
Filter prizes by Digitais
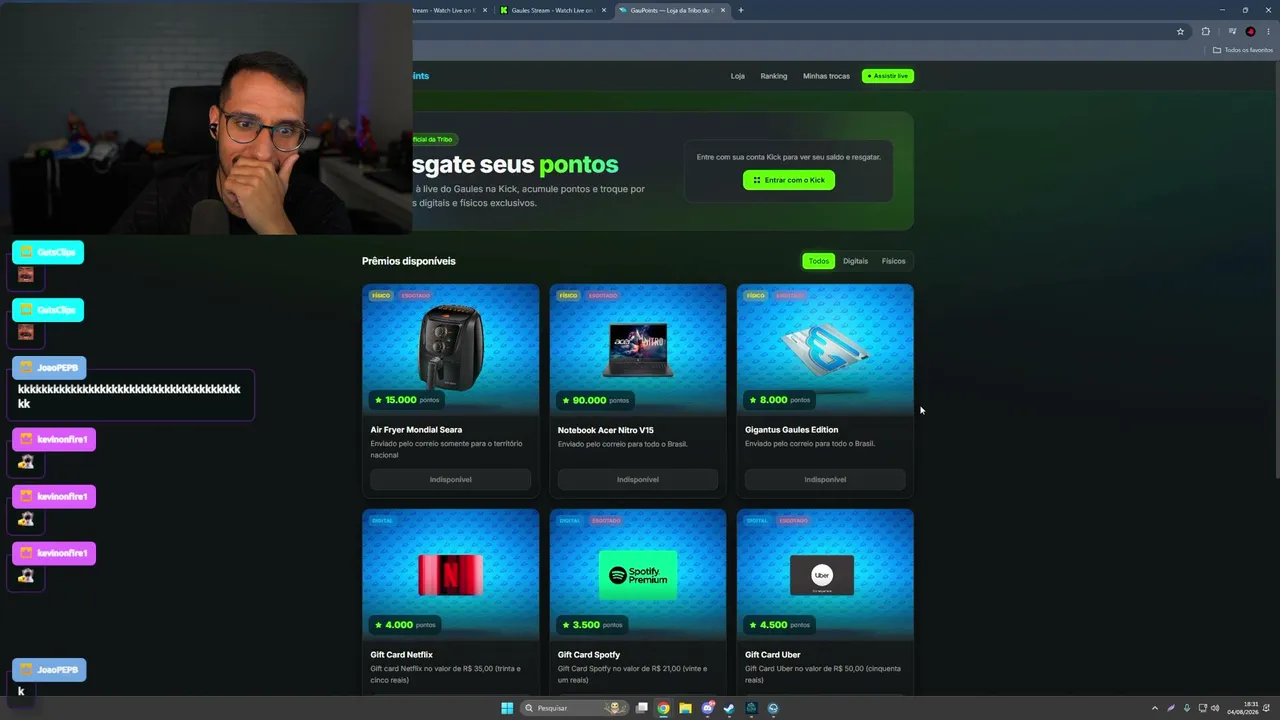tap(855, 261)
